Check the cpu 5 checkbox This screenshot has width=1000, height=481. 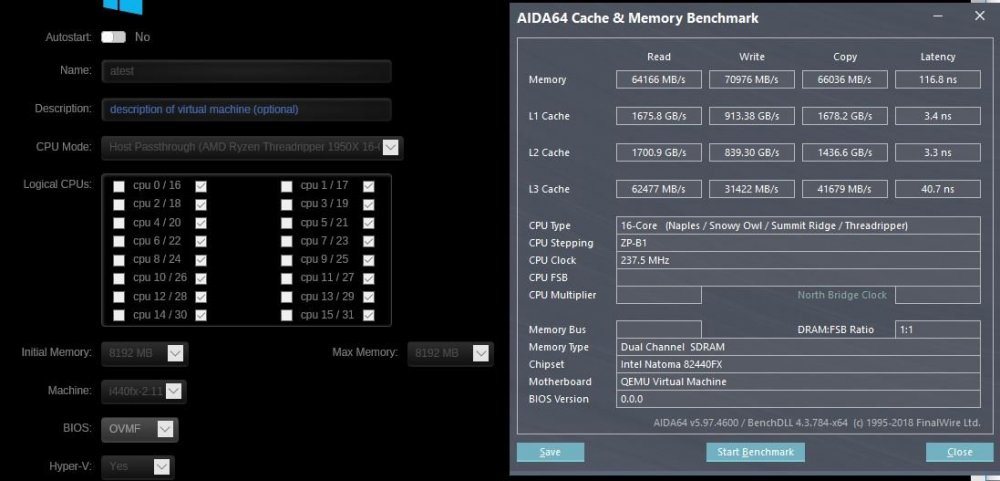[286, 223]
